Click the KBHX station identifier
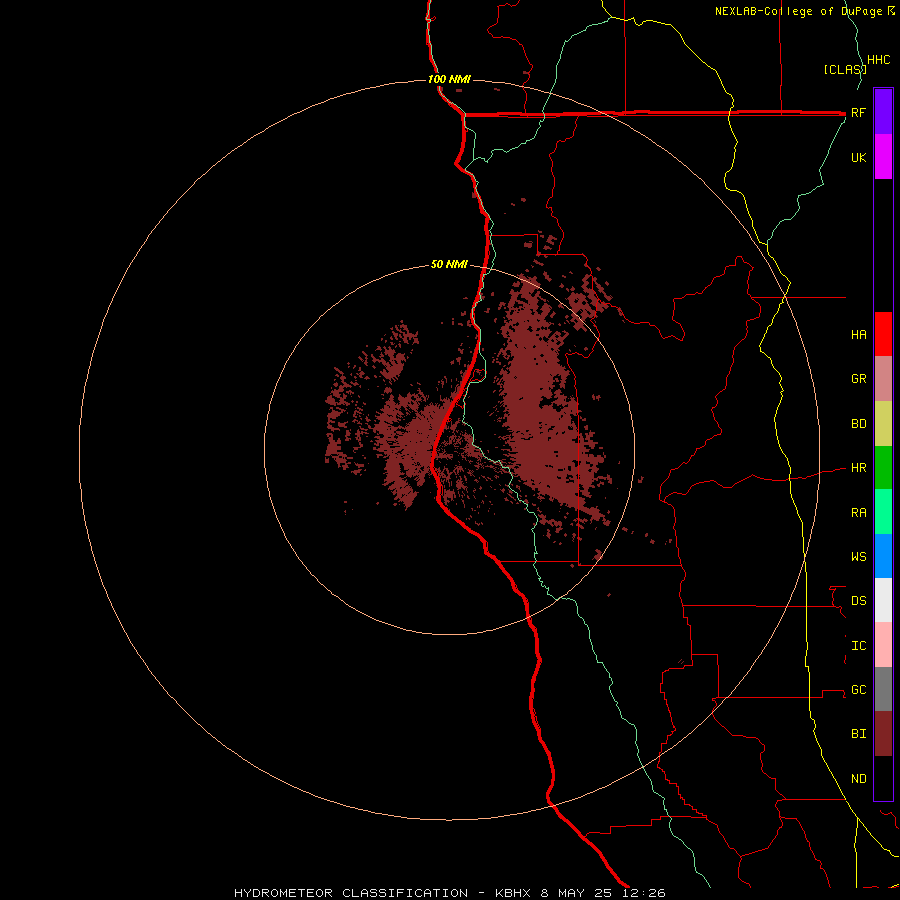Image resolution: width=900 pixels, height=900 pixels. [514, 893]
